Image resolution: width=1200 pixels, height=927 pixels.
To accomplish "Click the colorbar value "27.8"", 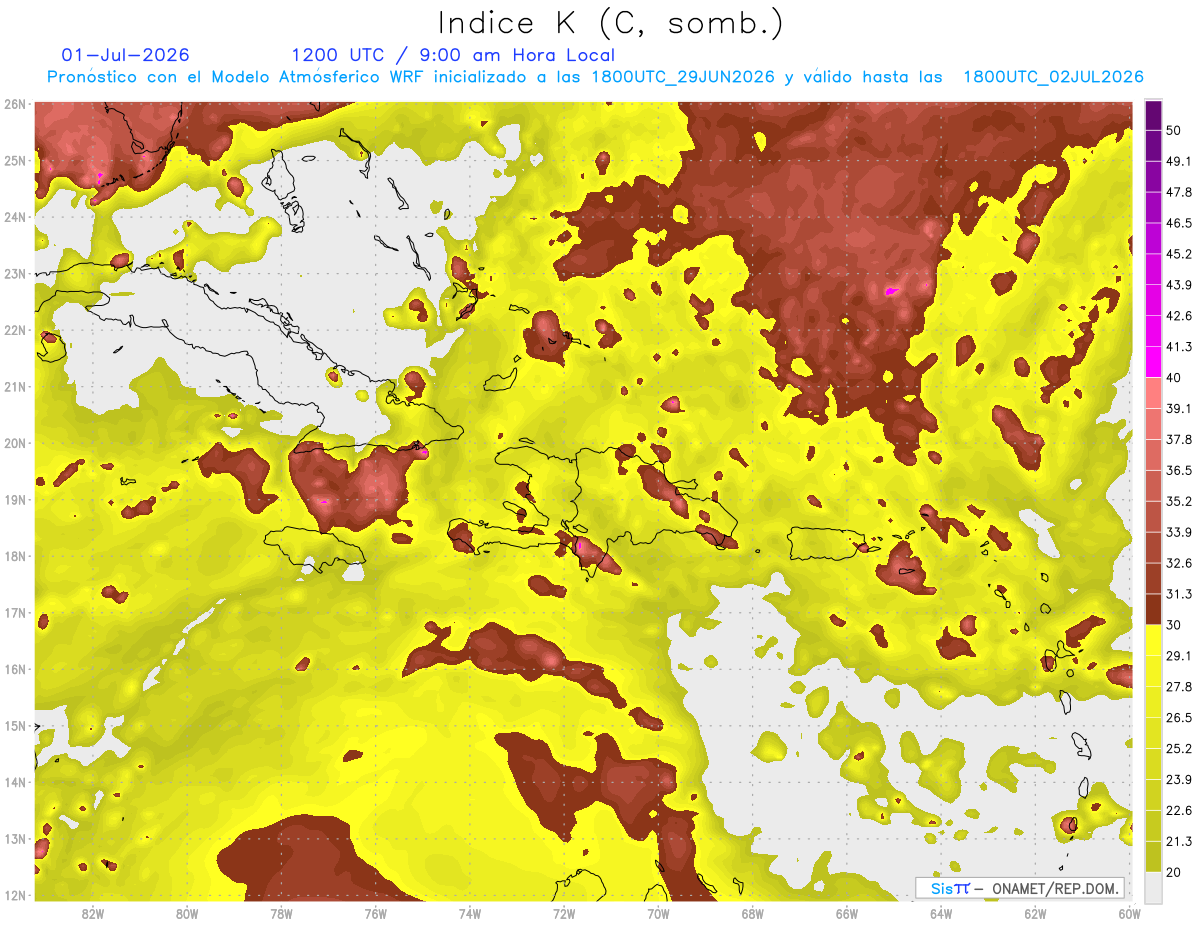I will point(1179,687).
